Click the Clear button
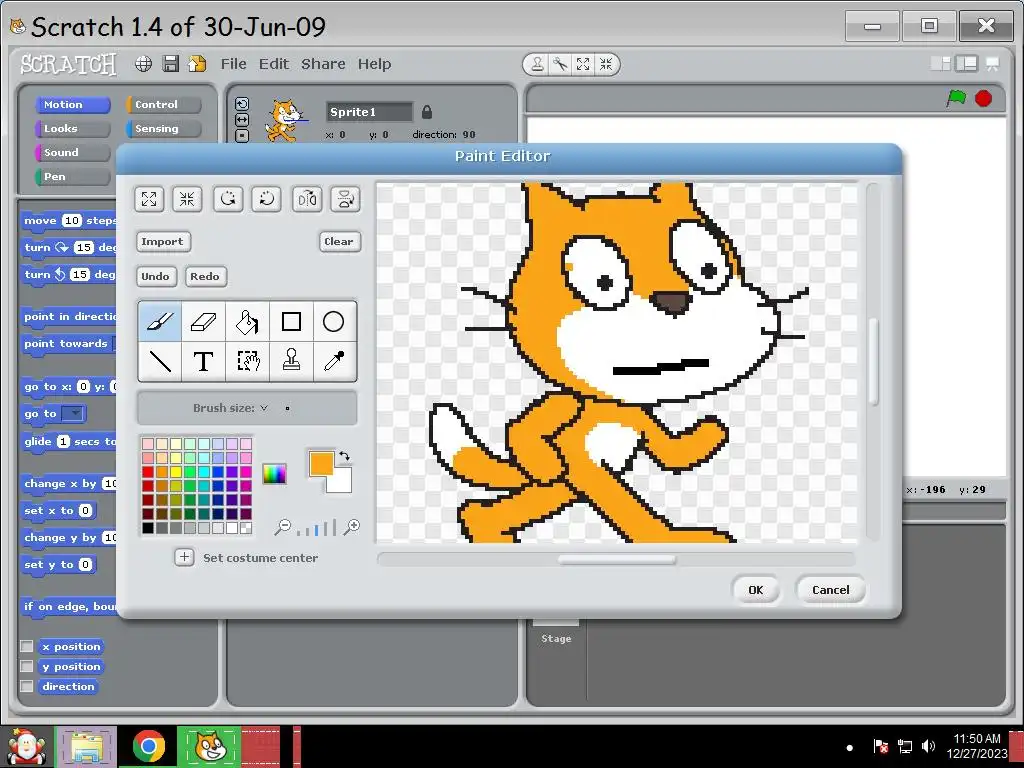Screen dimensions: 1024x768 coord(339,242)
